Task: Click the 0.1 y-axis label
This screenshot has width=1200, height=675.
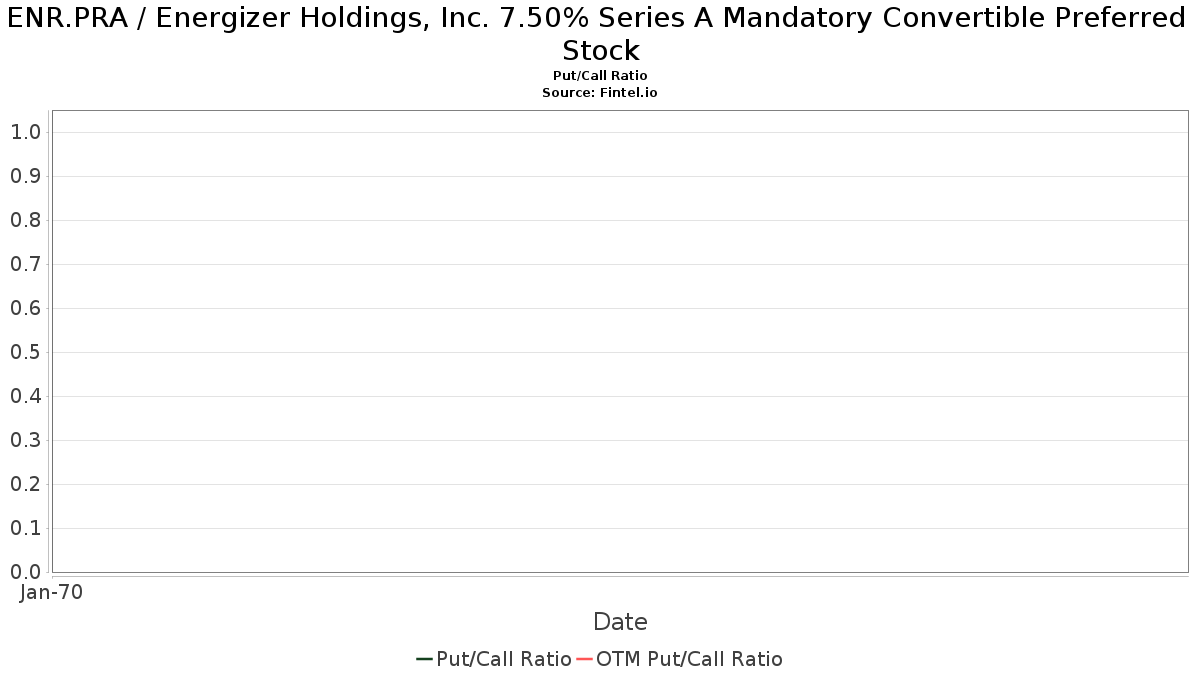Action: (x=26, y=528)
